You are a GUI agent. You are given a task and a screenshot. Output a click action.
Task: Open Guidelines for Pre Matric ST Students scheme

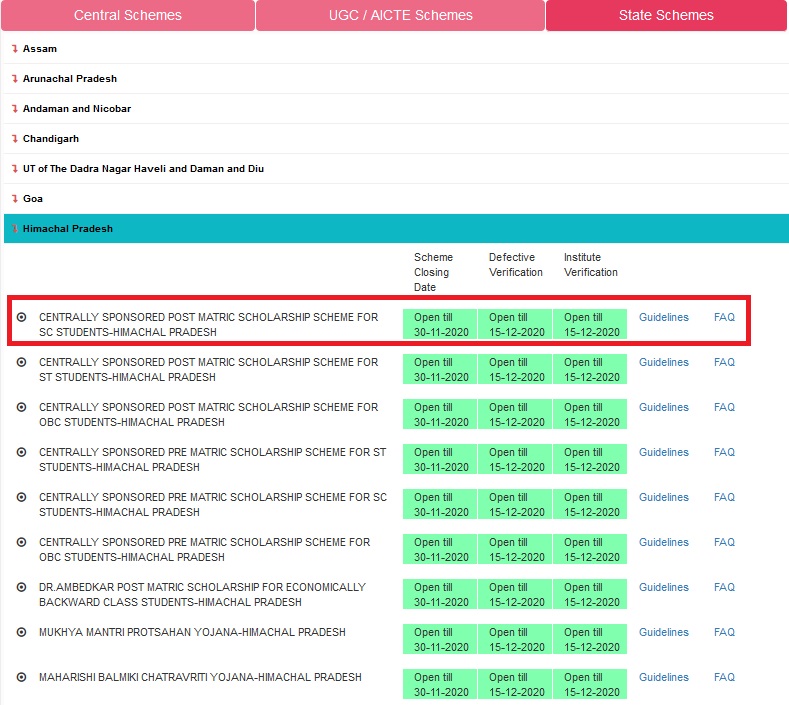[x=664, y=452]
